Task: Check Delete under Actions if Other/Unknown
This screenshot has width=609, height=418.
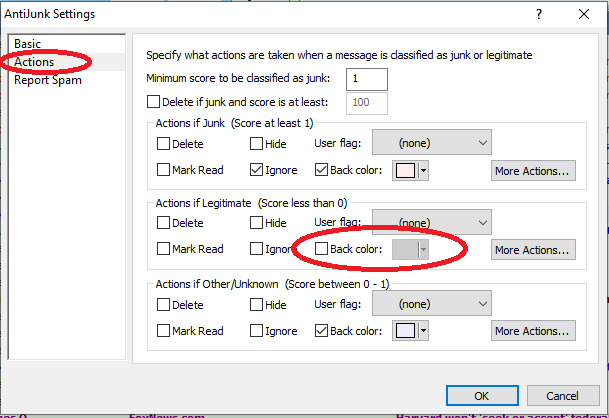Action: click(x=163, y=305)
